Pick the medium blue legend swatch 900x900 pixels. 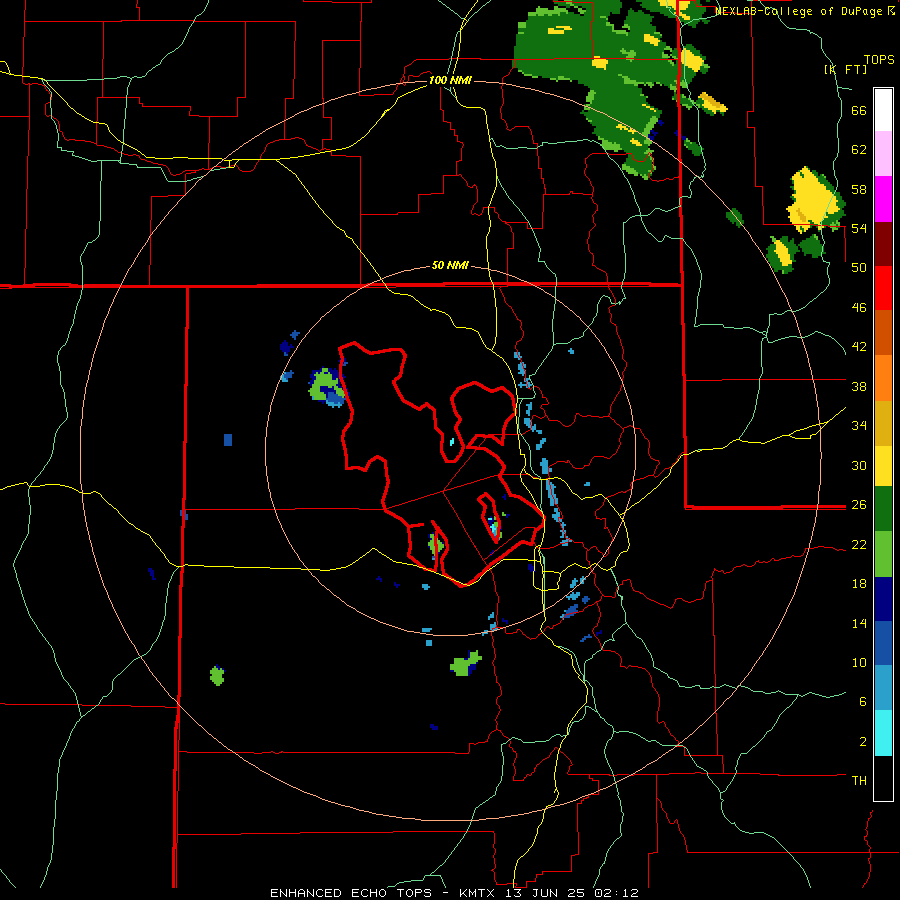coord(883,644)
